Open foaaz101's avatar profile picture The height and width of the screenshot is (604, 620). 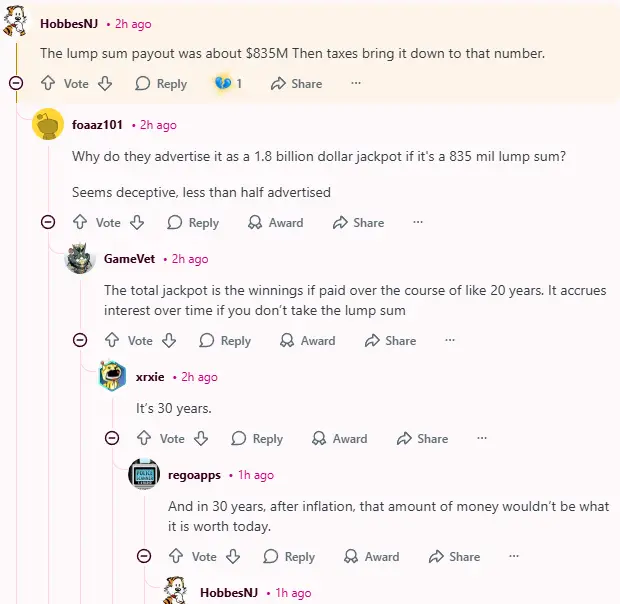[x=48, y=125]
